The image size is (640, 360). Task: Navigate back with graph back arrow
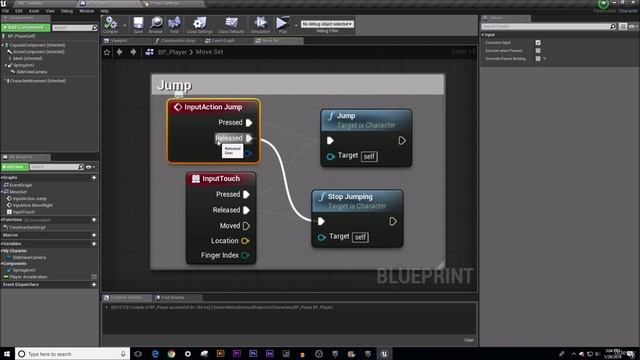120,52
